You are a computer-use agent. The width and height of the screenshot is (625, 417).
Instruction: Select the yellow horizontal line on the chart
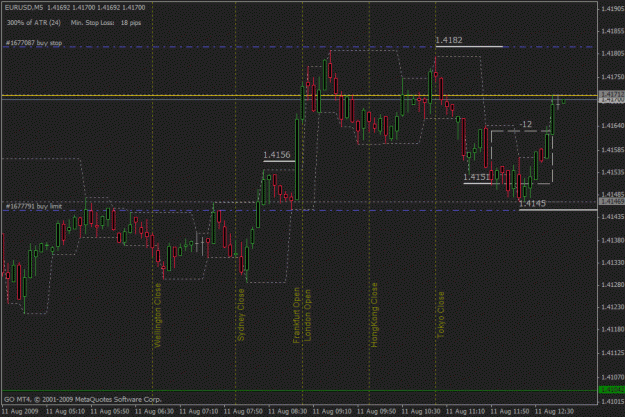[300, 95]
